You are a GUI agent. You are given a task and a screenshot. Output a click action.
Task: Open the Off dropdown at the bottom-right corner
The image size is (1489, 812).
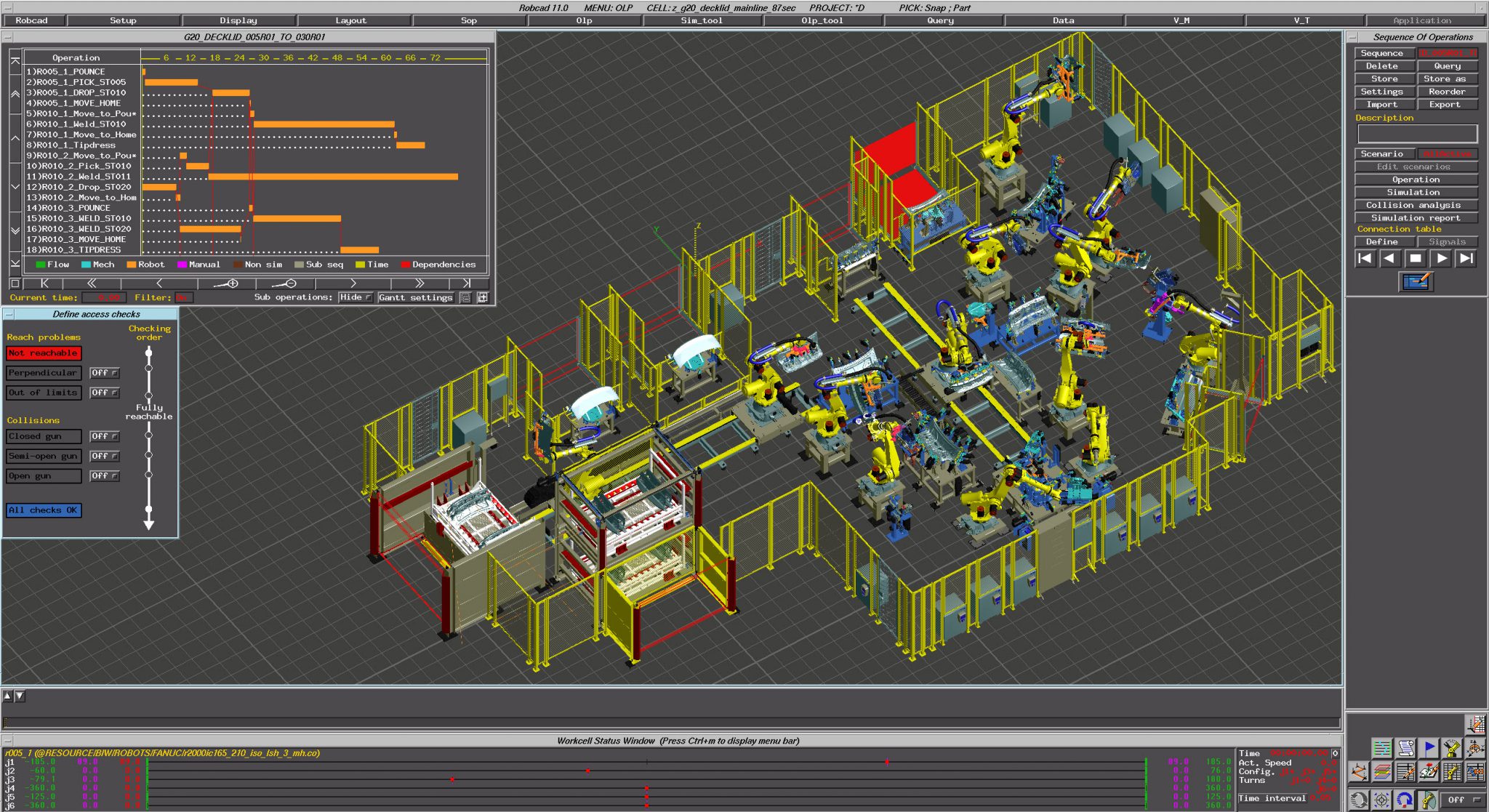coord(1464,800)
